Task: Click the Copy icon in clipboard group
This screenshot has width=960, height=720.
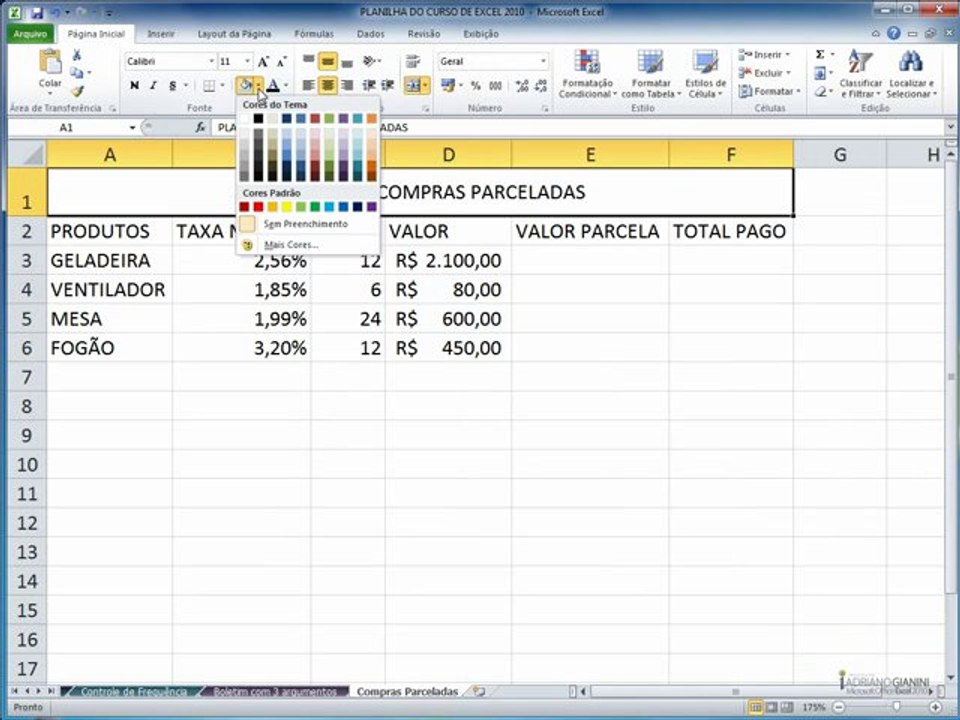Action: (77, 73)
